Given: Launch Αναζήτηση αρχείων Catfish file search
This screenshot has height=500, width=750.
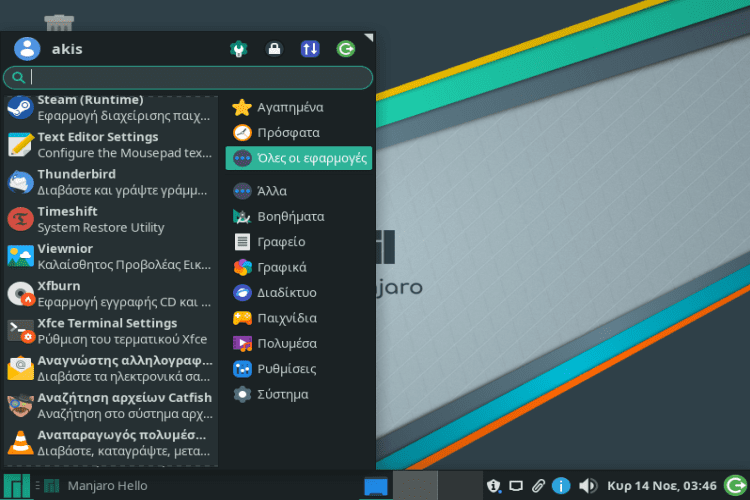Looking at the screenshot, I should click(110, 406).
